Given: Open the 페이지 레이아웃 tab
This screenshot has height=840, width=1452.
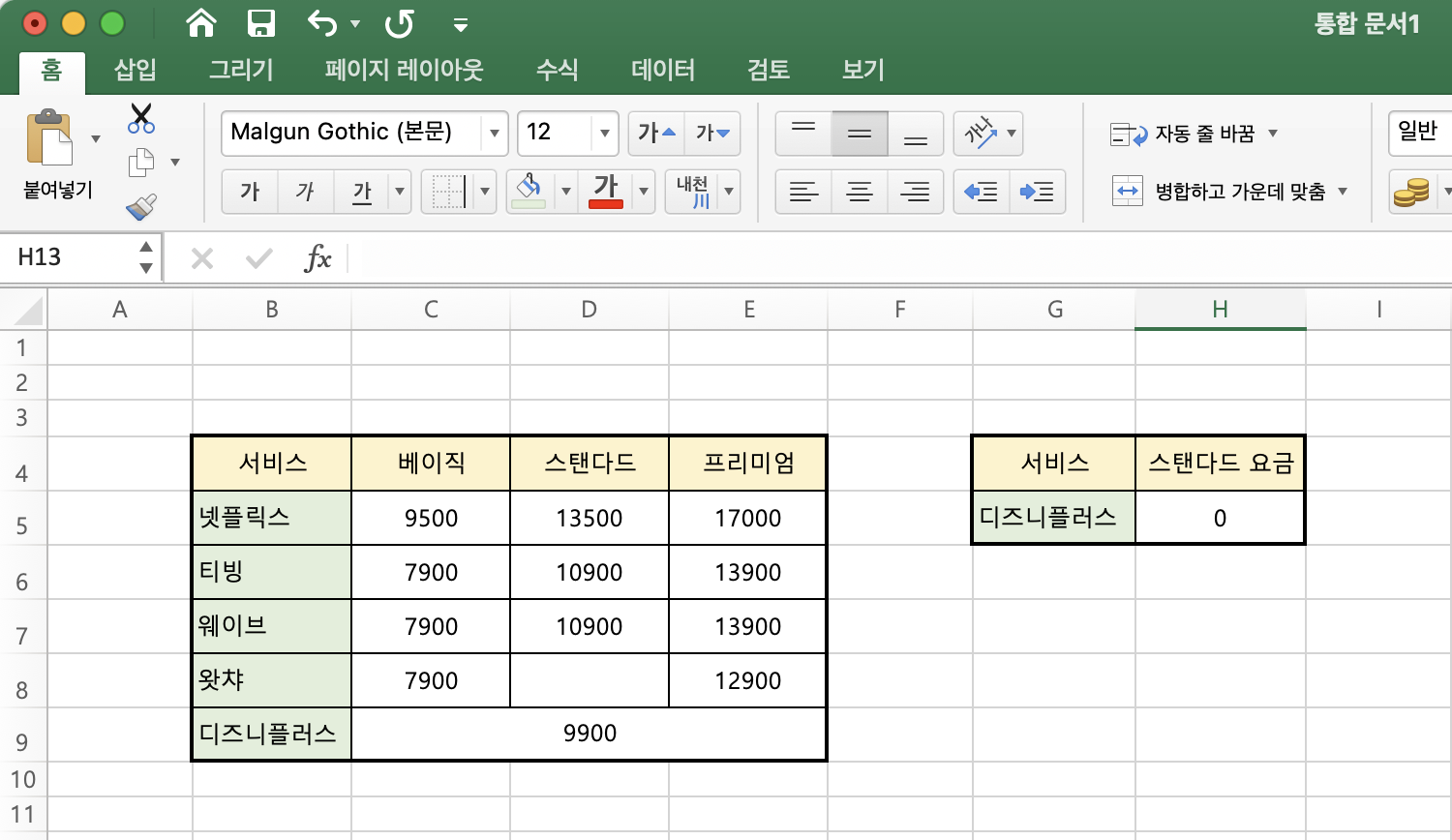Looking at the screenshot, I should [404, 70].
